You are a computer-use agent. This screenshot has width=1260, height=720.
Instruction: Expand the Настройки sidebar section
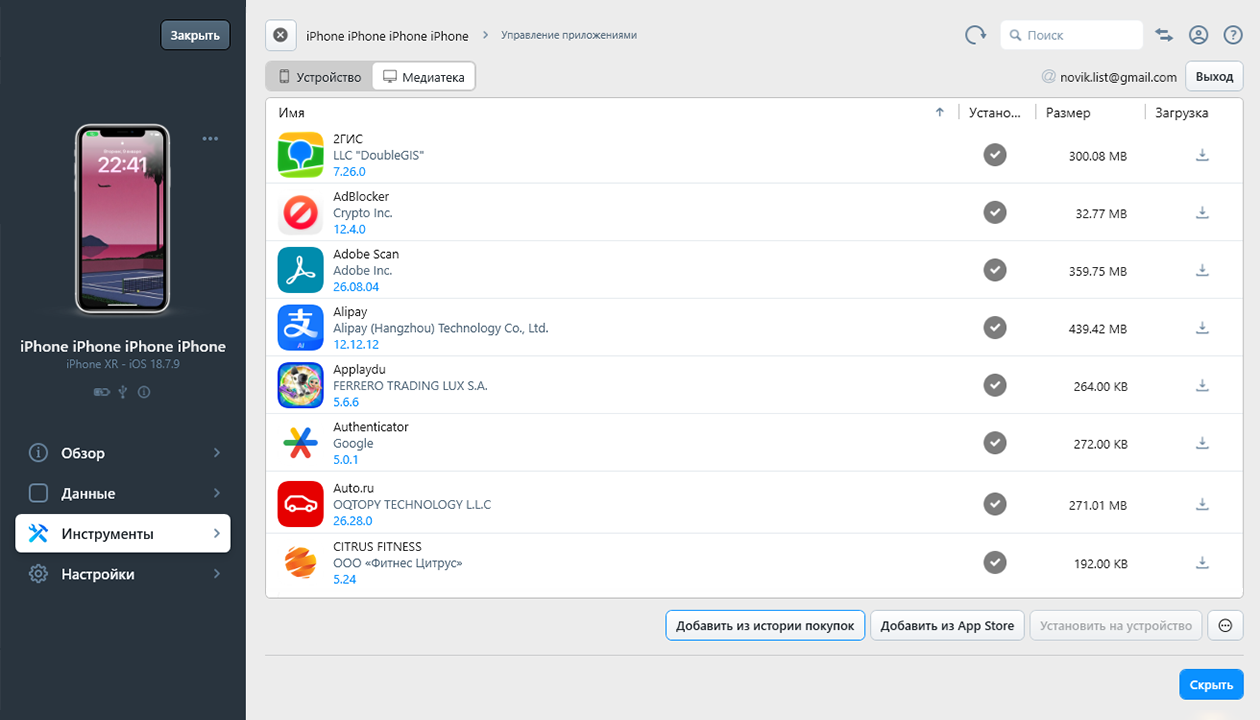123,574
